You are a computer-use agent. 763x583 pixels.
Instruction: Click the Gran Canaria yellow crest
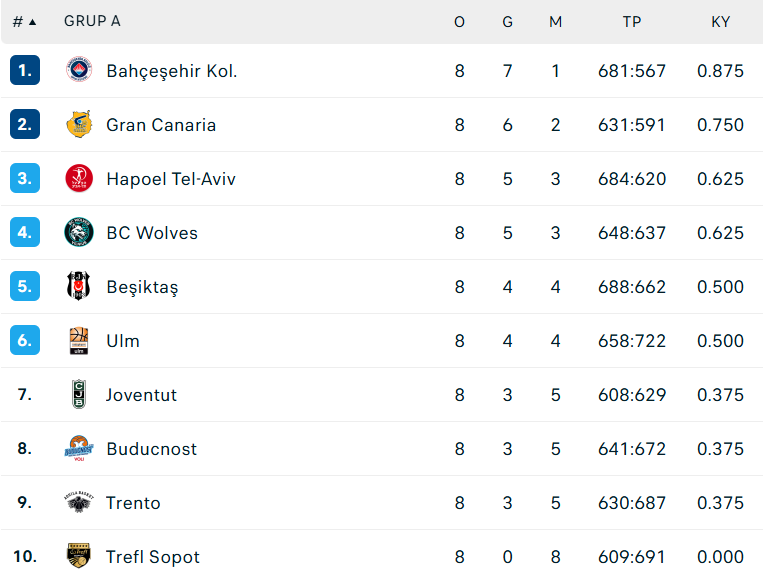(79, 124)
